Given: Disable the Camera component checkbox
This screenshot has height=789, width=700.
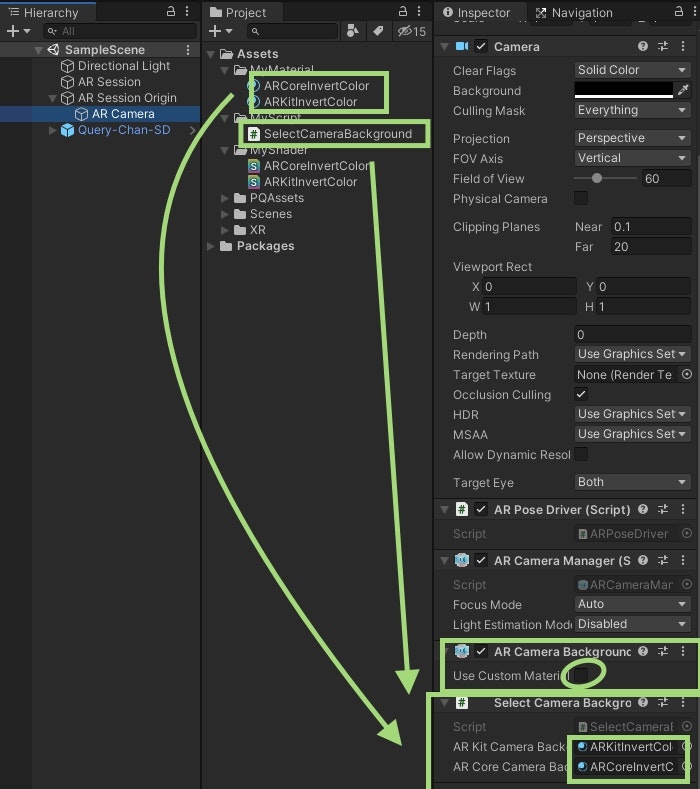Looking at the screenshot, I should [x=481, y=47].
